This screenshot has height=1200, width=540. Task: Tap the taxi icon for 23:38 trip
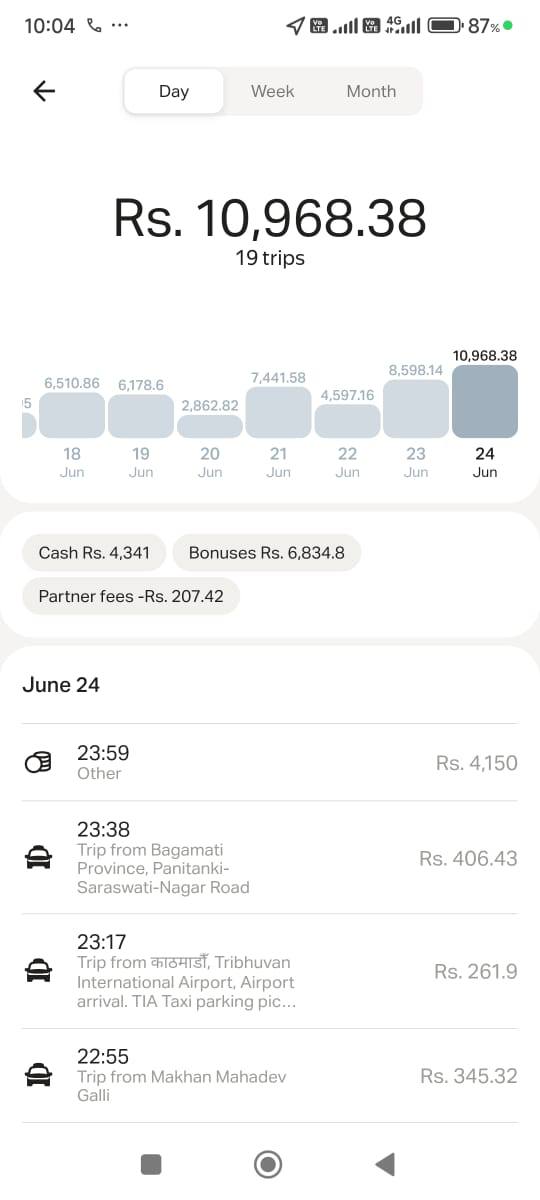tap(38, 858)
